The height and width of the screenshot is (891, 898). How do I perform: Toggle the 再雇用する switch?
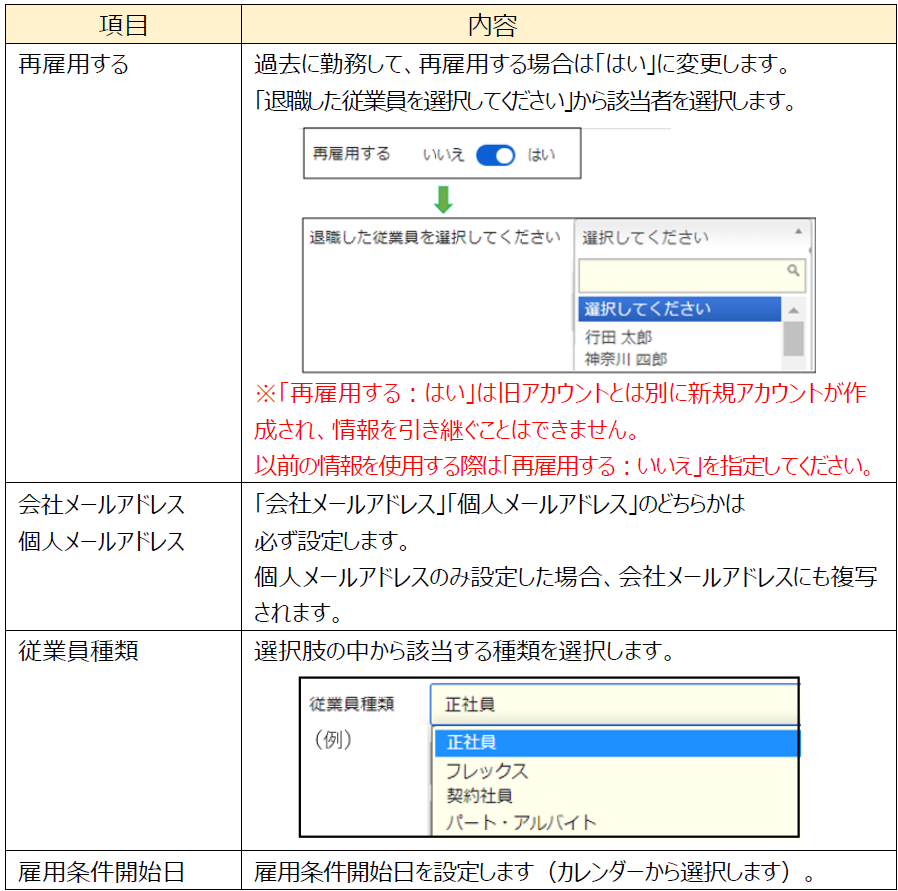pyautogui.click(x=495, y=155)
